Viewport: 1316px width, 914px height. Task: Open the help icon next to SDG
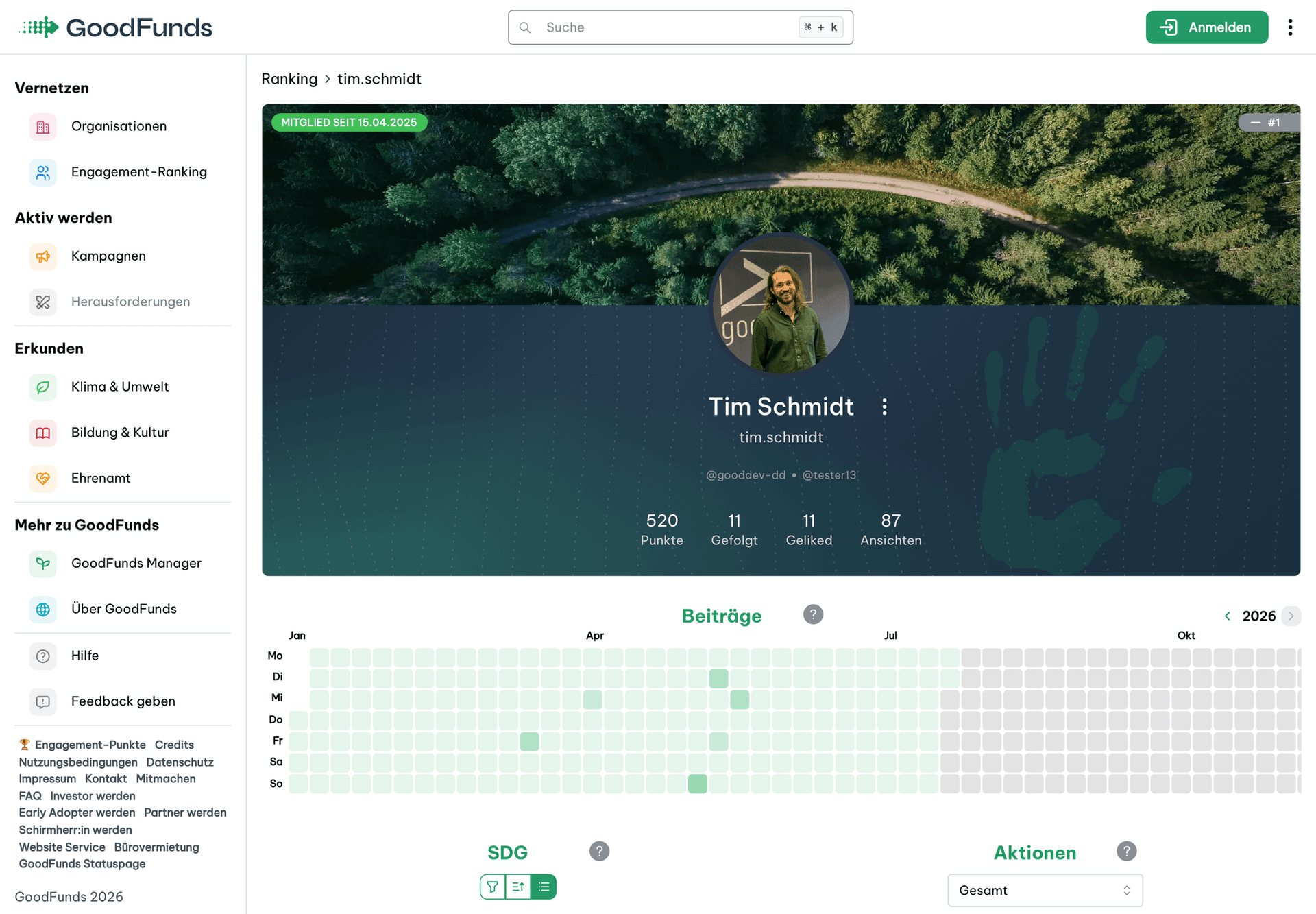click(599, 851)
